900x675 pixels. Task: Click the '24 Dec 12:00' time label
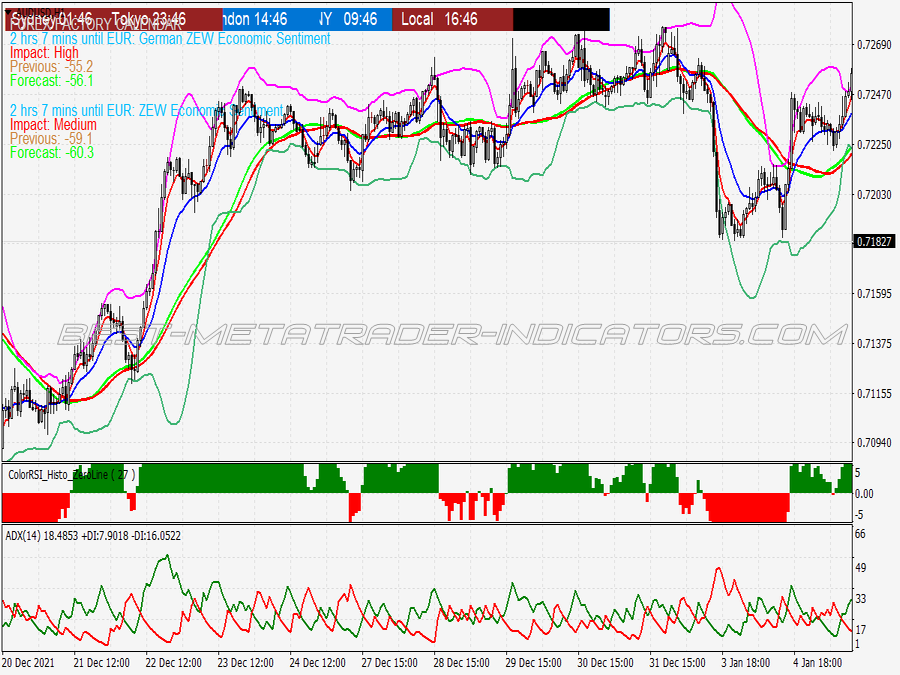tap(317, 663)
